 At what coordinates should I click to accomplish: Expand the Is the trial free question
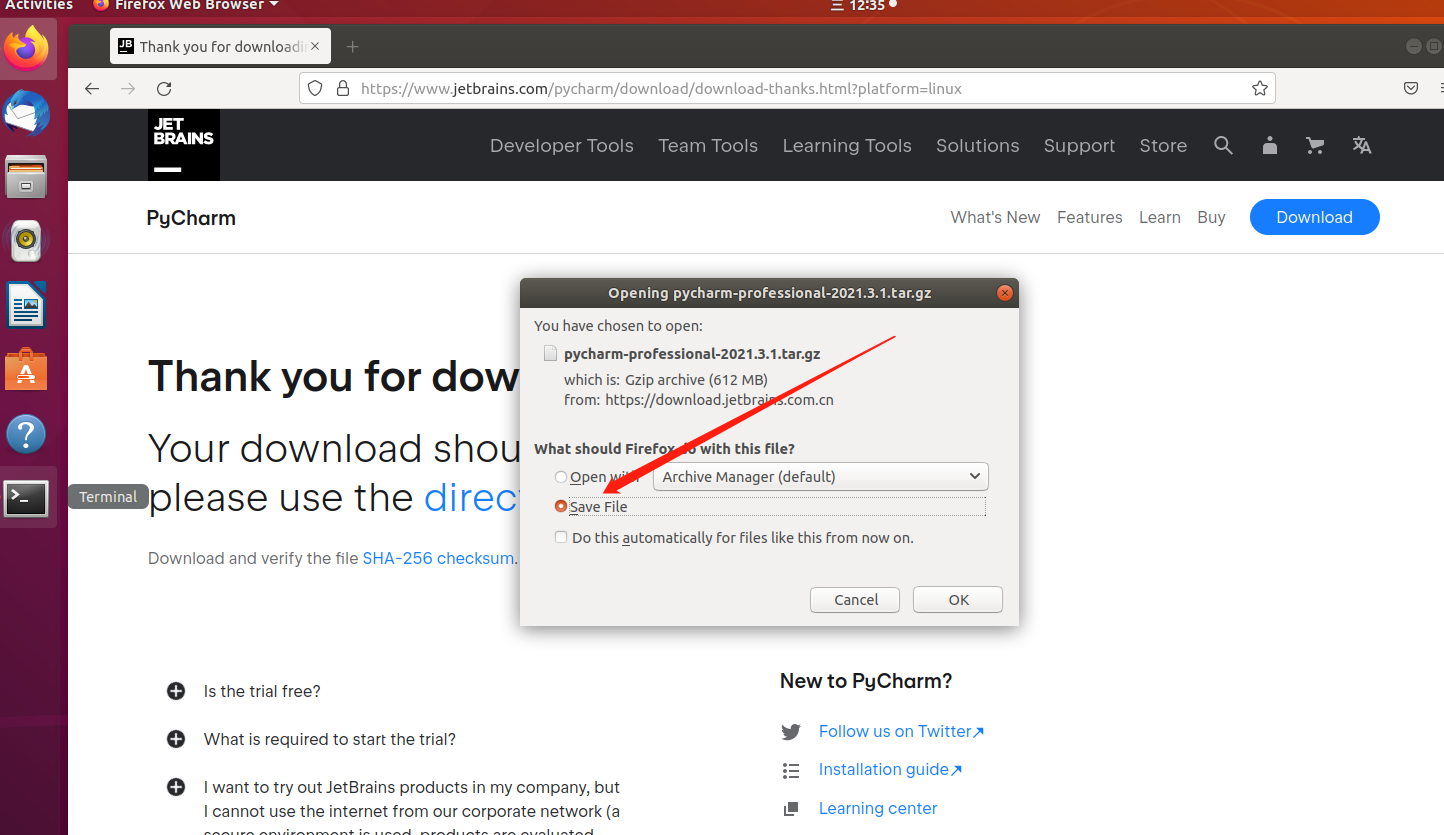[176, 691]
